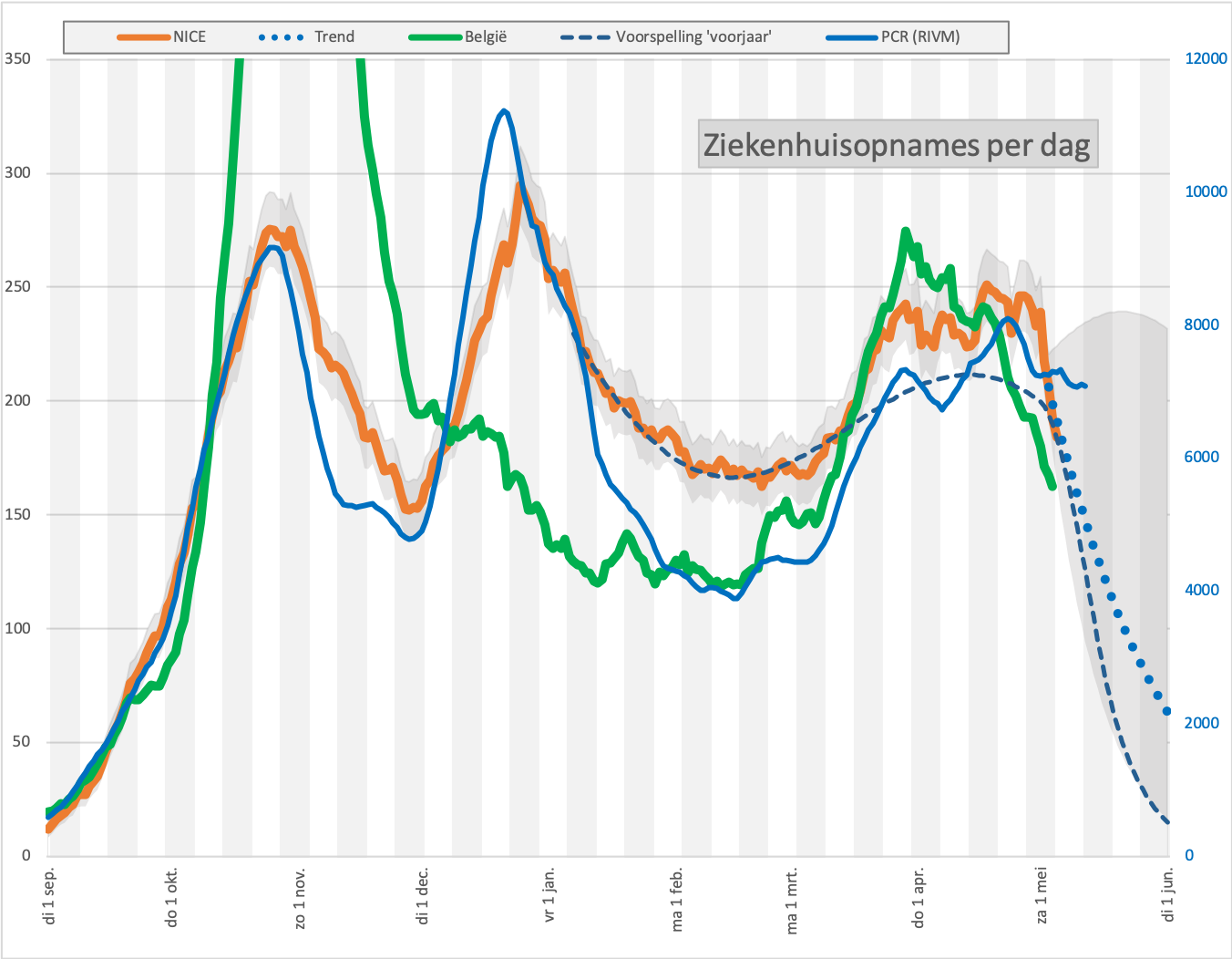1232x959 pixels.
Task: Click the 350 value on left axis
Action: pyautogui.click(x=18, y=59)
